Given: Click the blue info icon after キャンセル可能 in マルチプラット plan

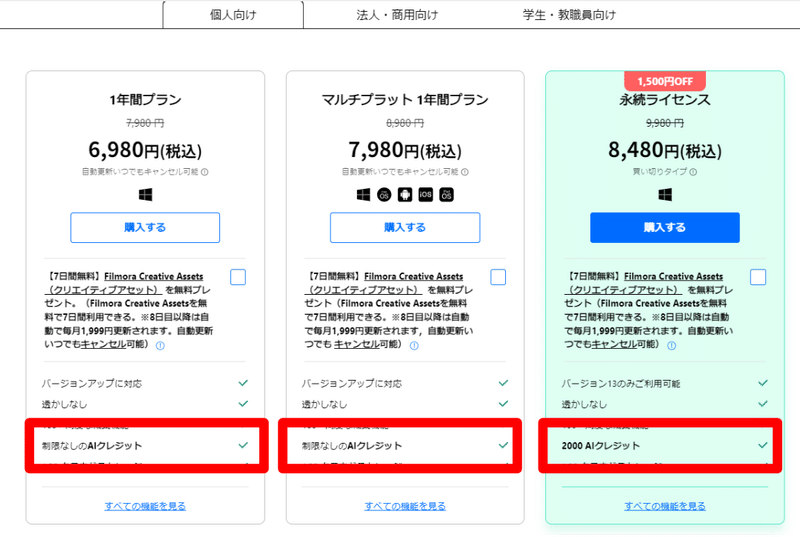Looking at the screenshot, I should click(414, 346).
